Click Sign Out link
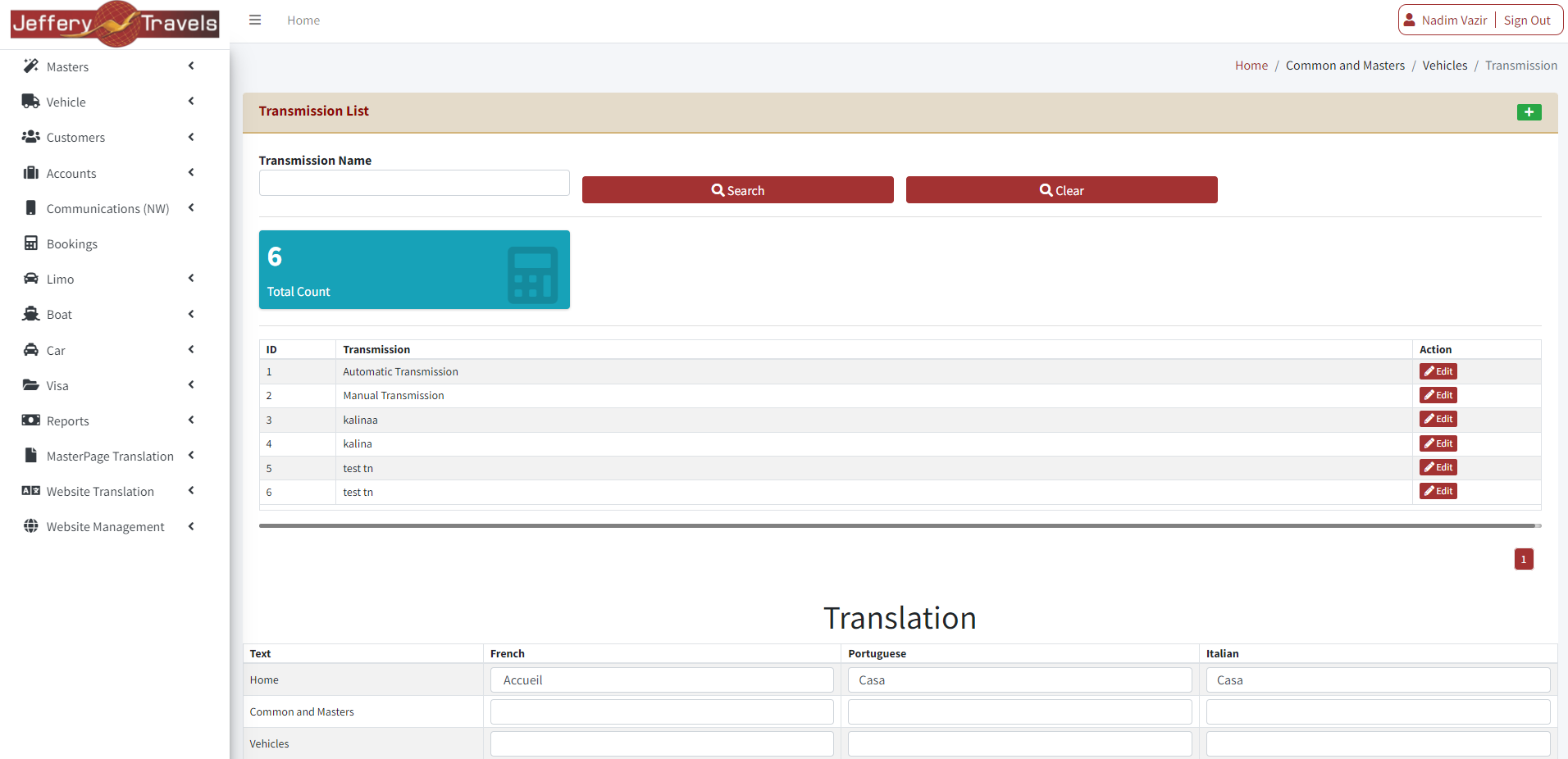This screenshot has height=759, width=1568. pyautogui.click(x=1526, y=20)
